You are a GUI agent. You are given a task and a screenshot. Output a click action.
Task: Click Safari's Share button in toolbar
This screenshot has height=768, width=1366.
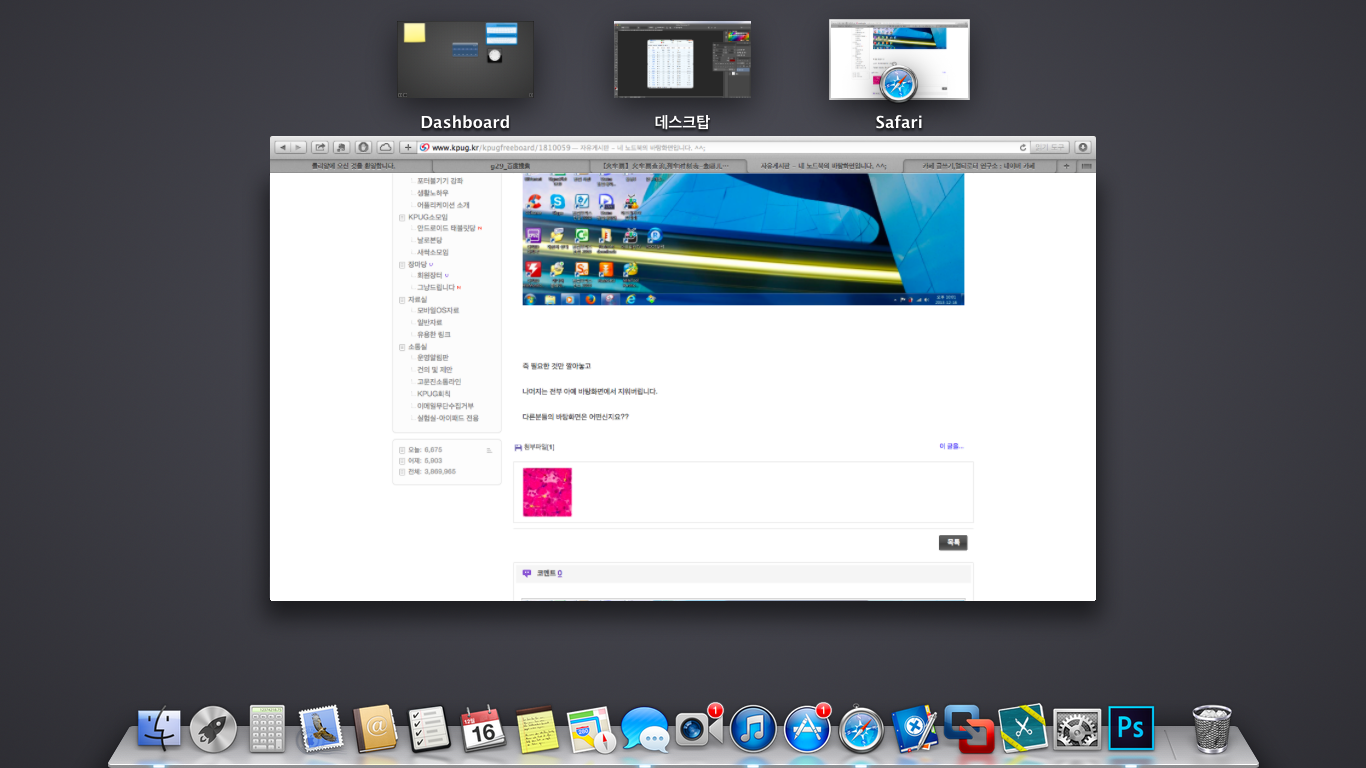pos(320,147)
